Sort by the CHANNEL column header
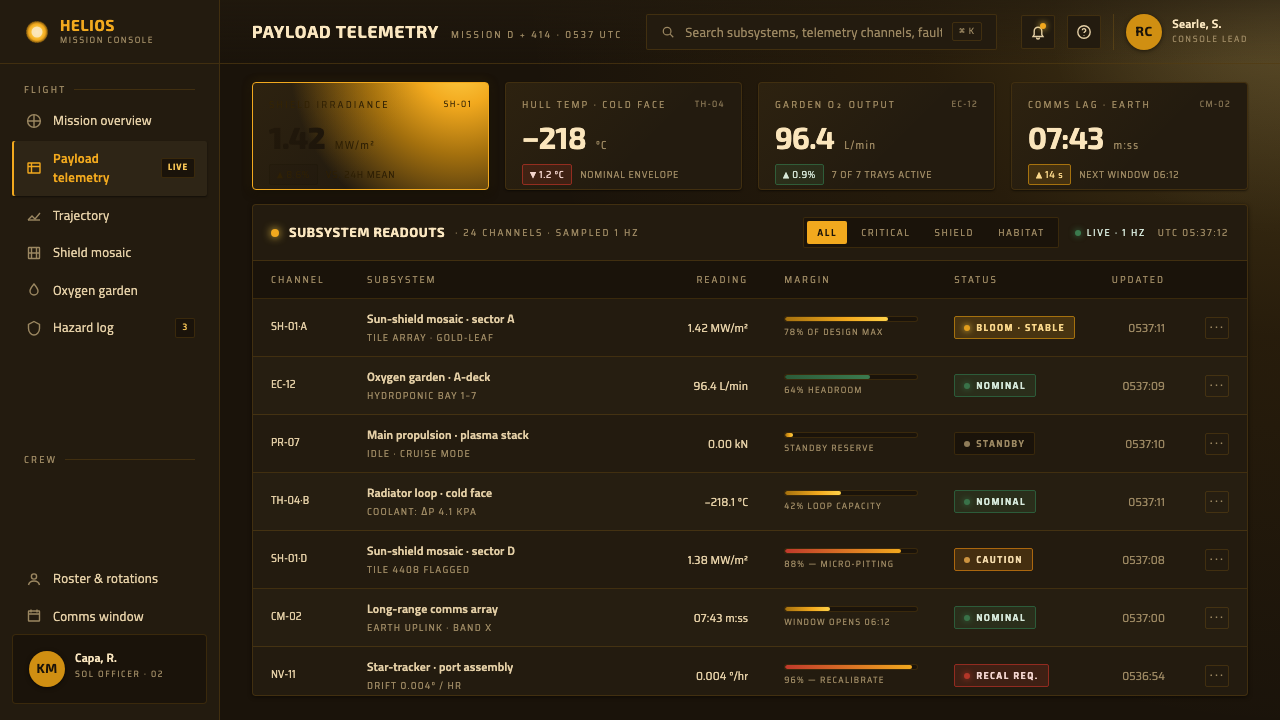Viewport: 1280px width, 720px height. pos(297,280)
